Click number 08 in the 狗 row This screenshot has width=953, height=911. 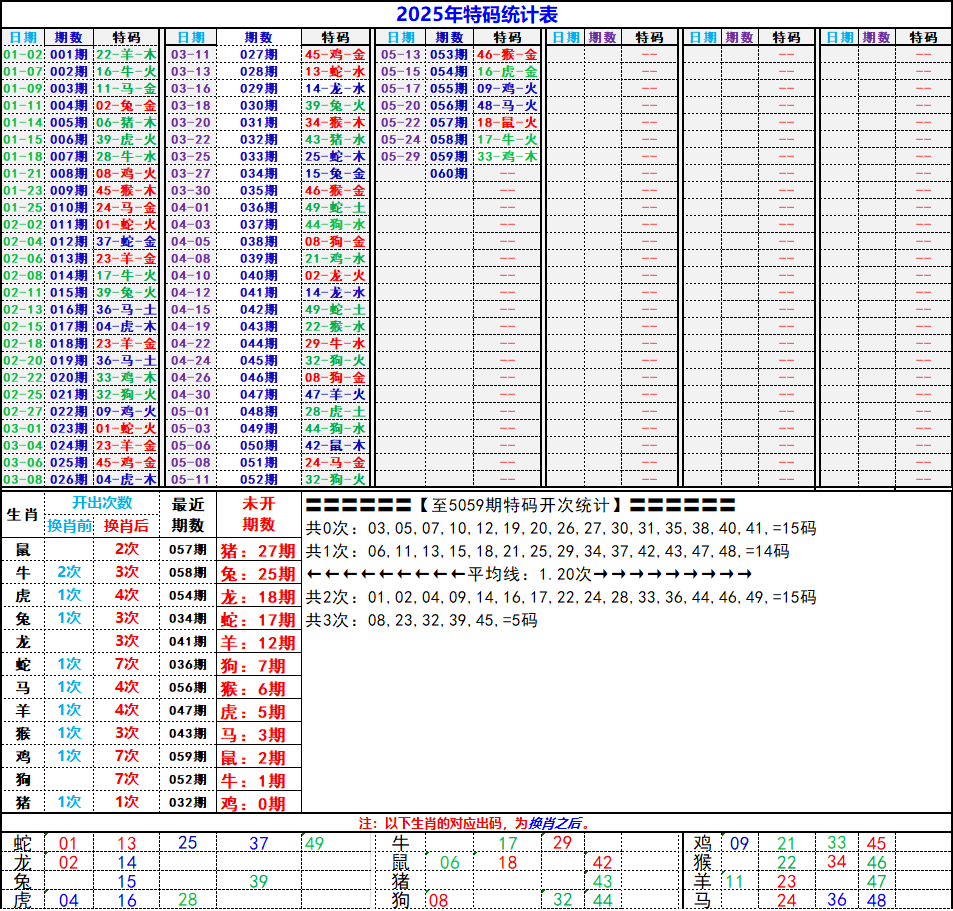[438, 900]
